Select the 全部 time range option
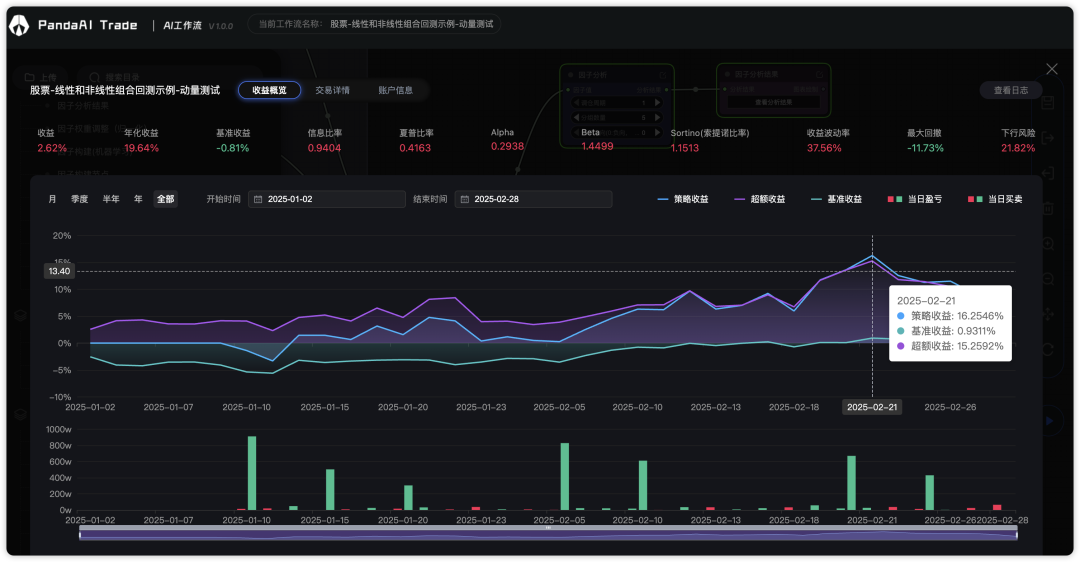 165,199
